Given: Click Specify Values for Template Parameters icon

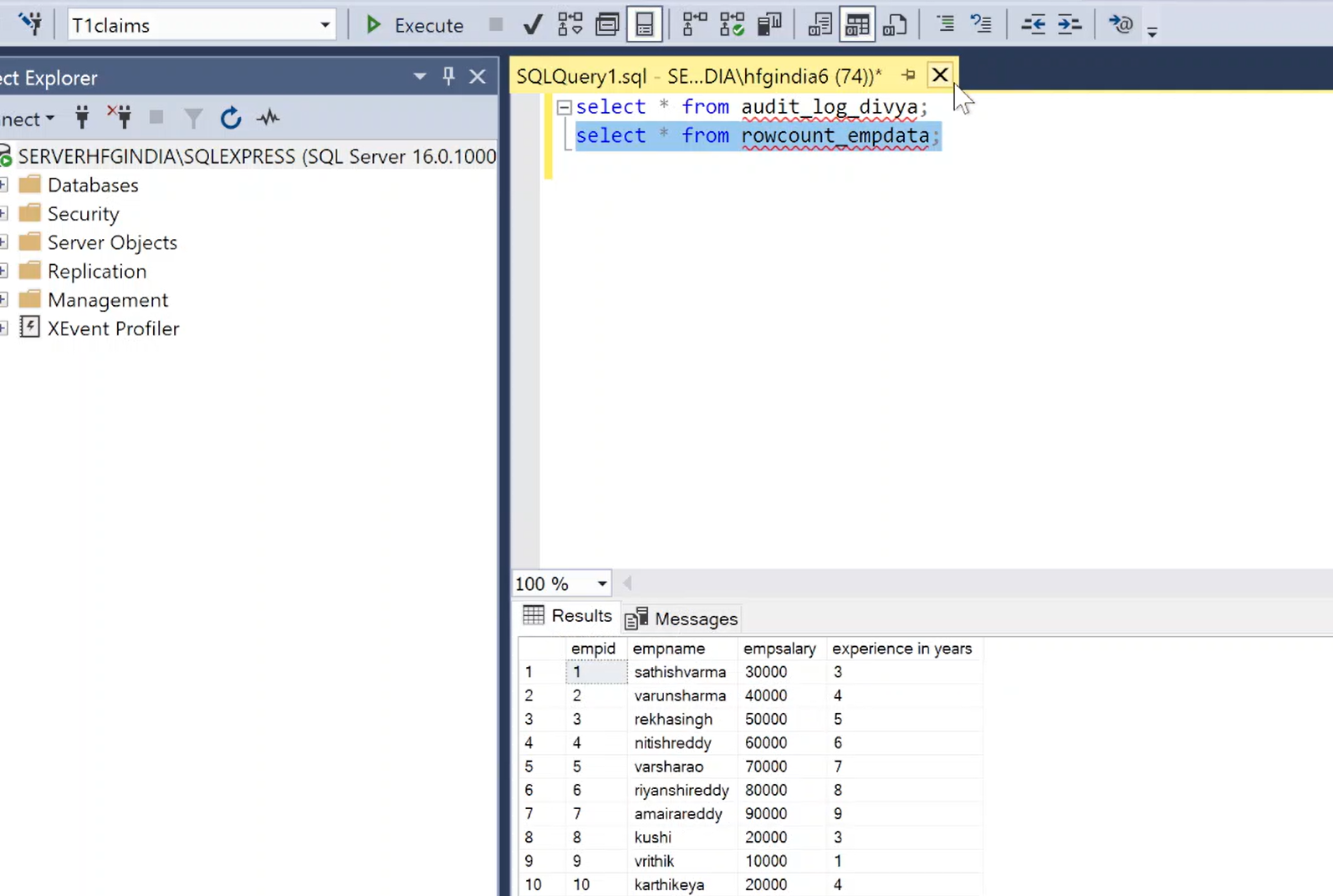Looking at the screenshot, I should [1121, 25].
